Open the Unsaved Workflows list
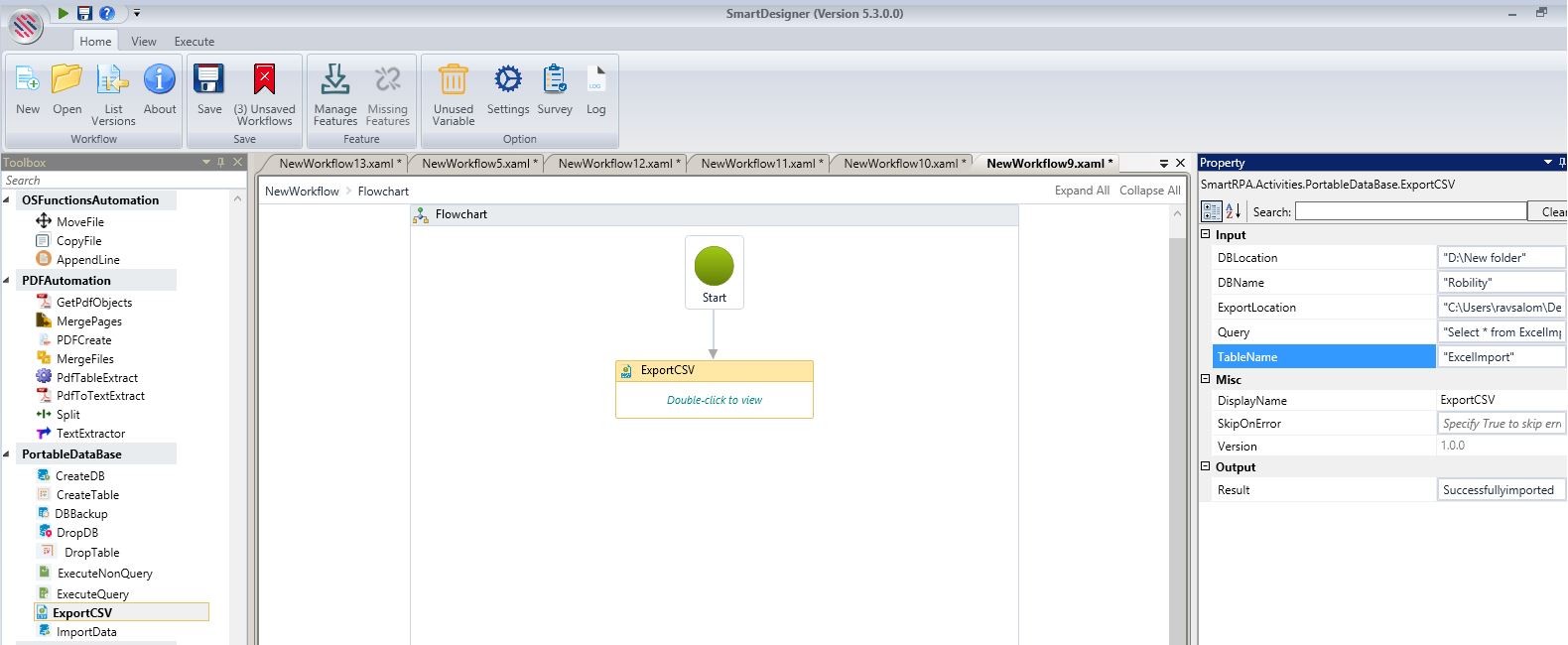 coord(264,80)
